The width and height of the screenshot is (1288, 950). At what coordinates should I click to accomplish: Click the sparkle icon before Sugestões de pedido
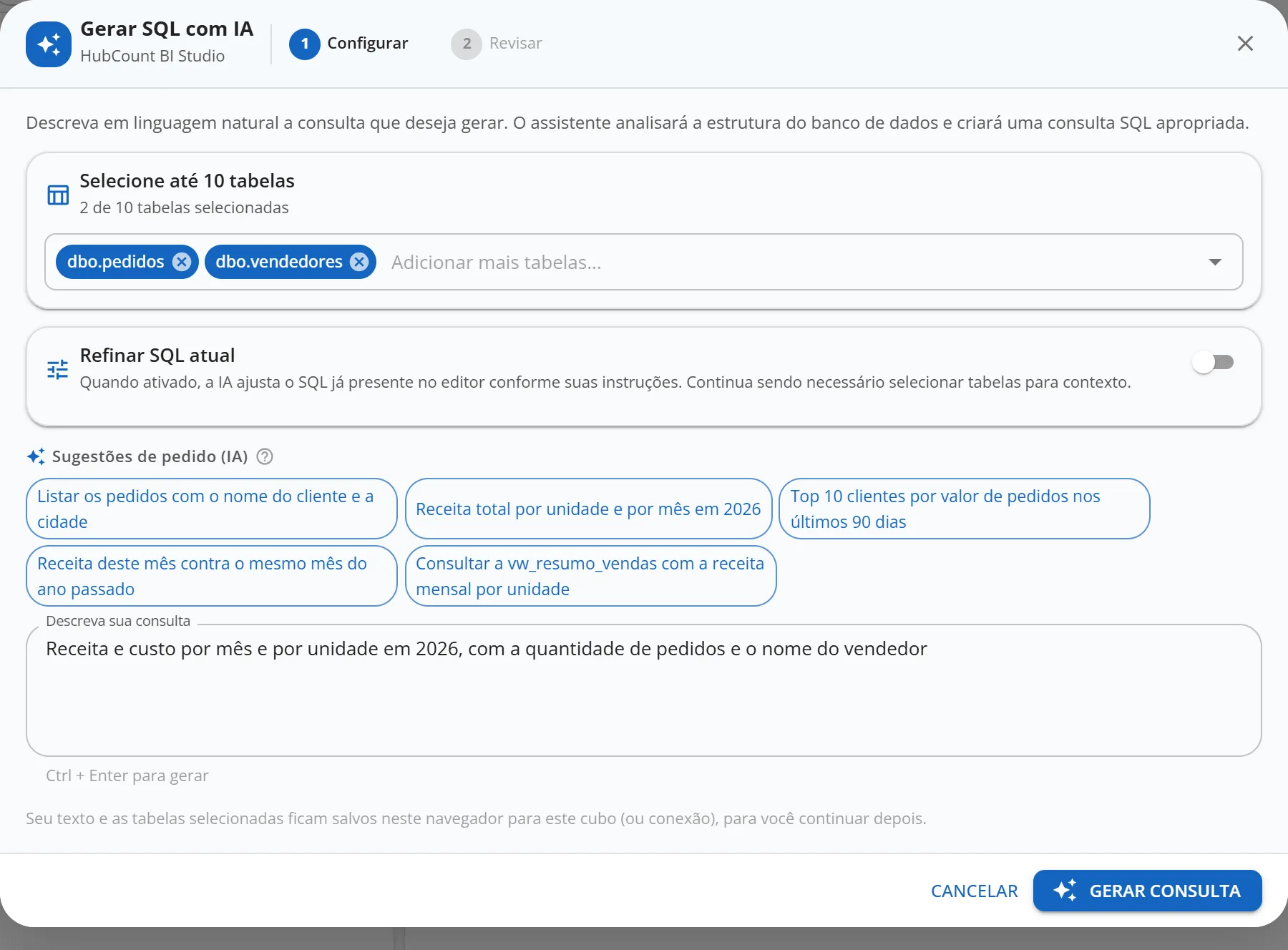[36, 456]
